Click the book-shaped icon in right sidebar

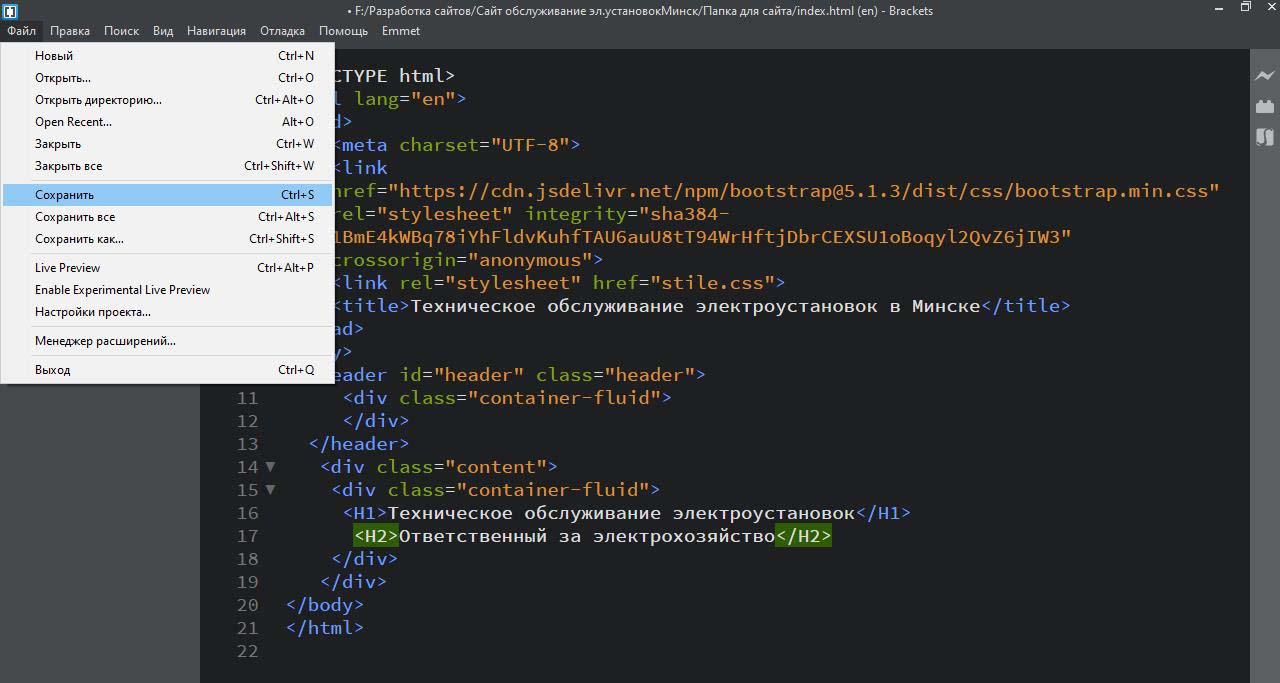click(x=1264, y=137)
